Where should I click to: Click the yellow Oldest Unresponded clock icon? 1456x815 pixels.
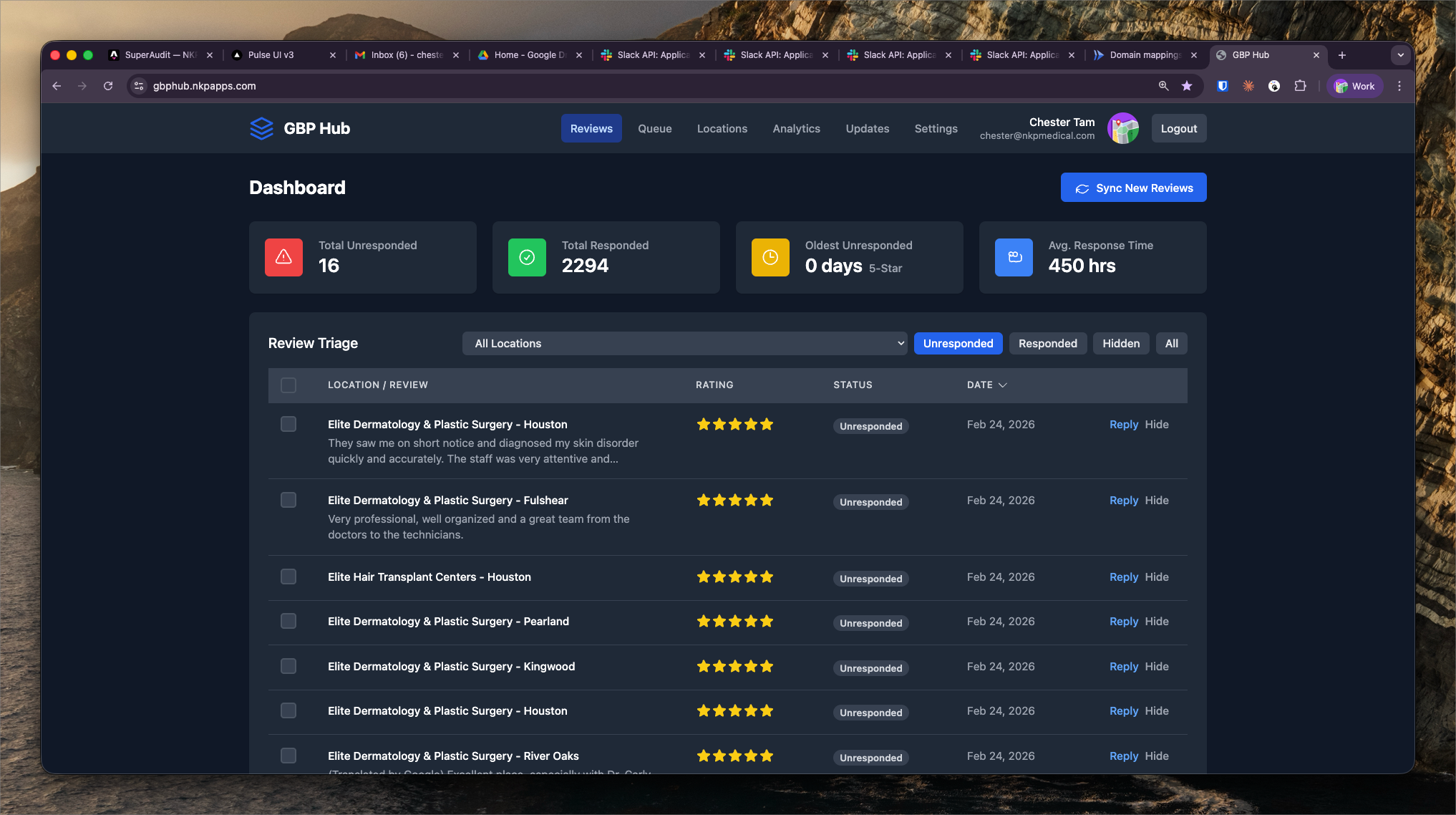point(770,257)
